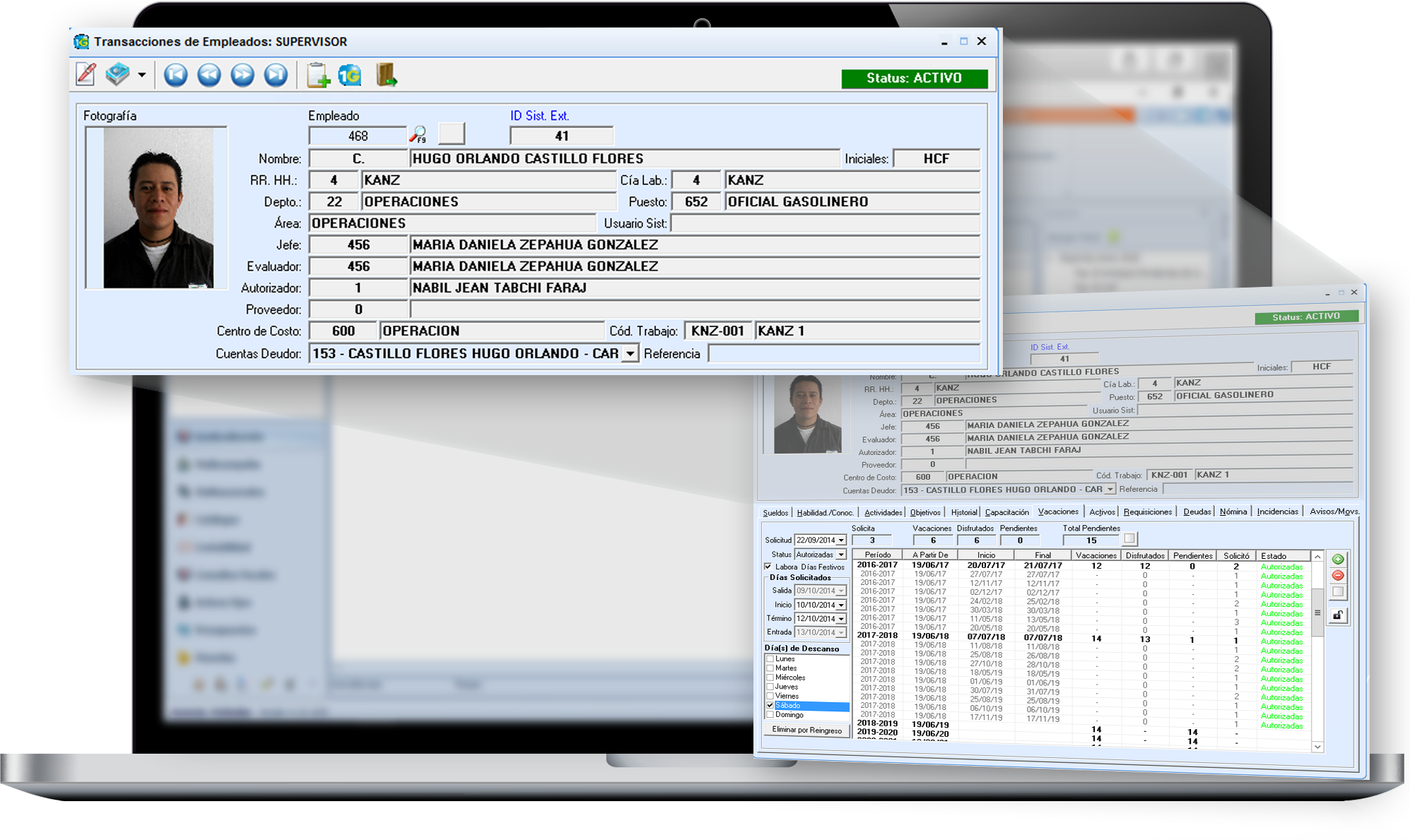The width and height of the screenshot is (1410, 840).
Task: Click the Status: ACTIVO indicator in front window
Action: point(915,78)
